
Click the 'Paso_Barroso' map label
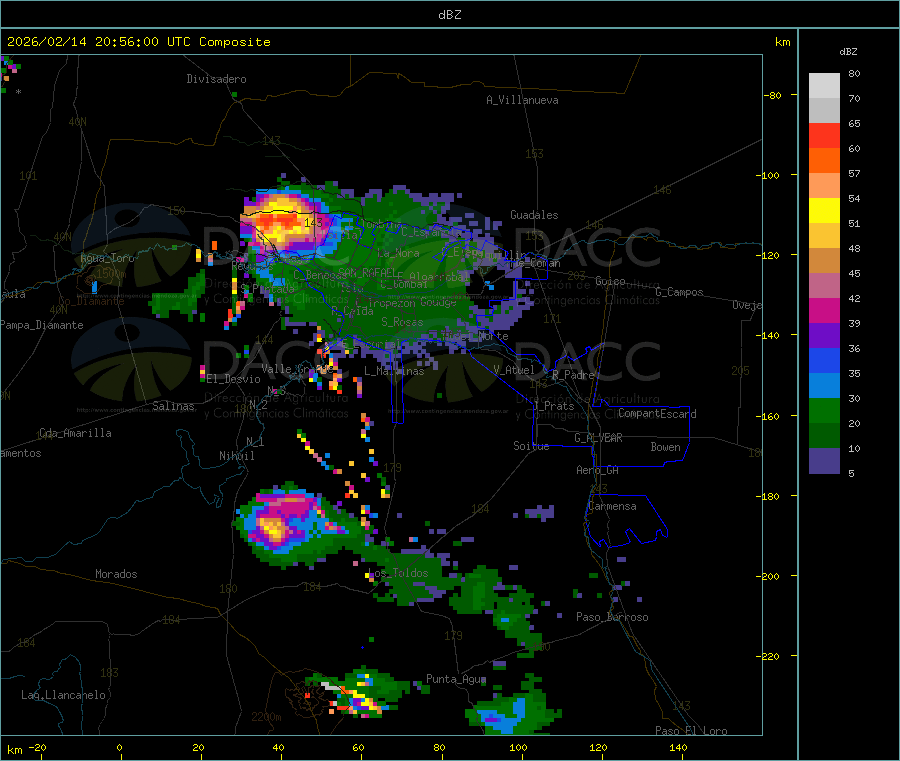(612, 617)
